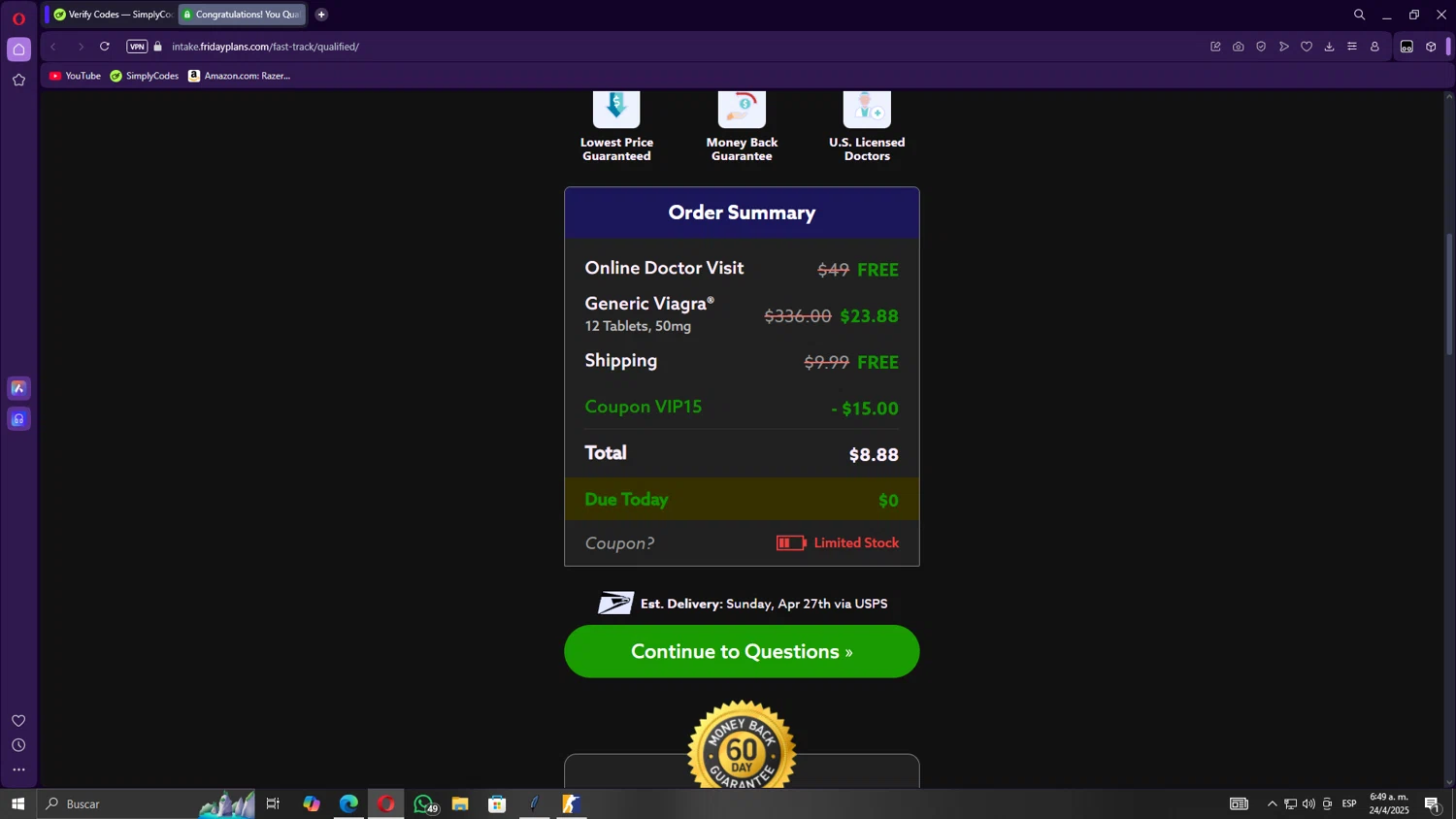Take a snapshot with the camera icon
The image size is (1456, 819).
1239,47
